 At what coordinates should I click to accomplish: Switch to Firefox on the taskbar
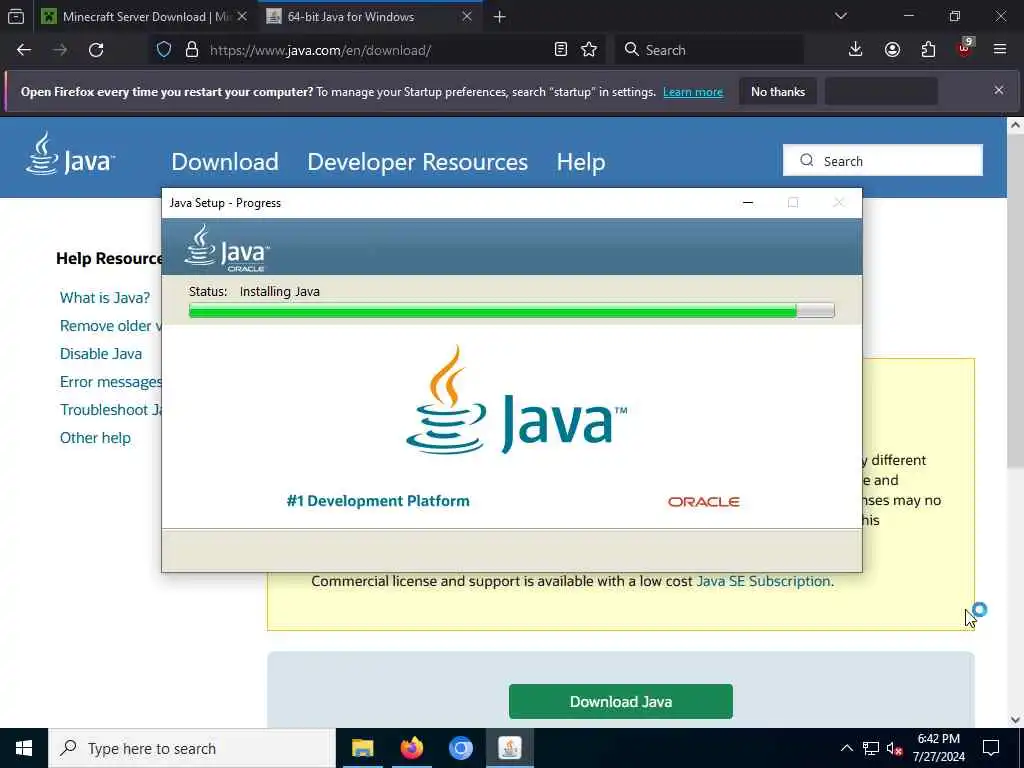411,748
